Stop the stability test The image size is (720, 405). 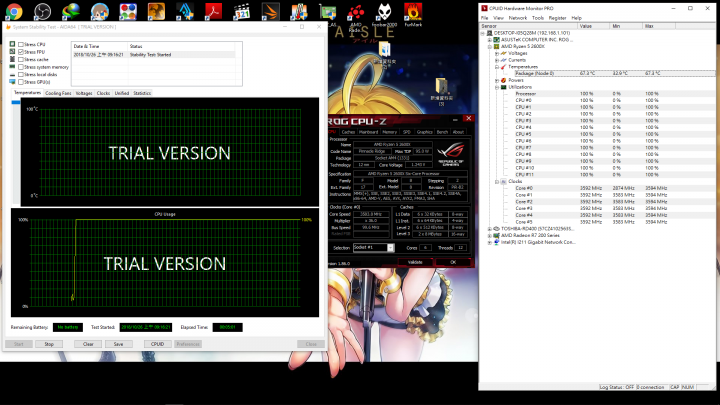(49, 344)
